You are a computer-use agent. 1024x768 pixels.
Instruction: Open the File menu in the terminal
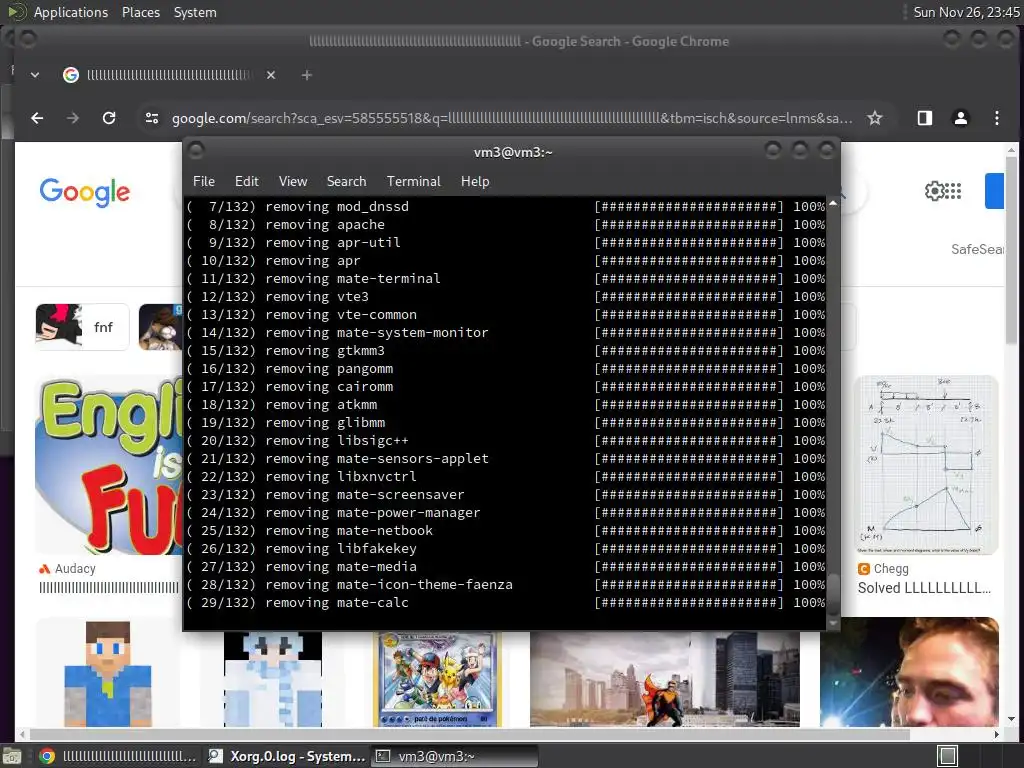point(204,182)
